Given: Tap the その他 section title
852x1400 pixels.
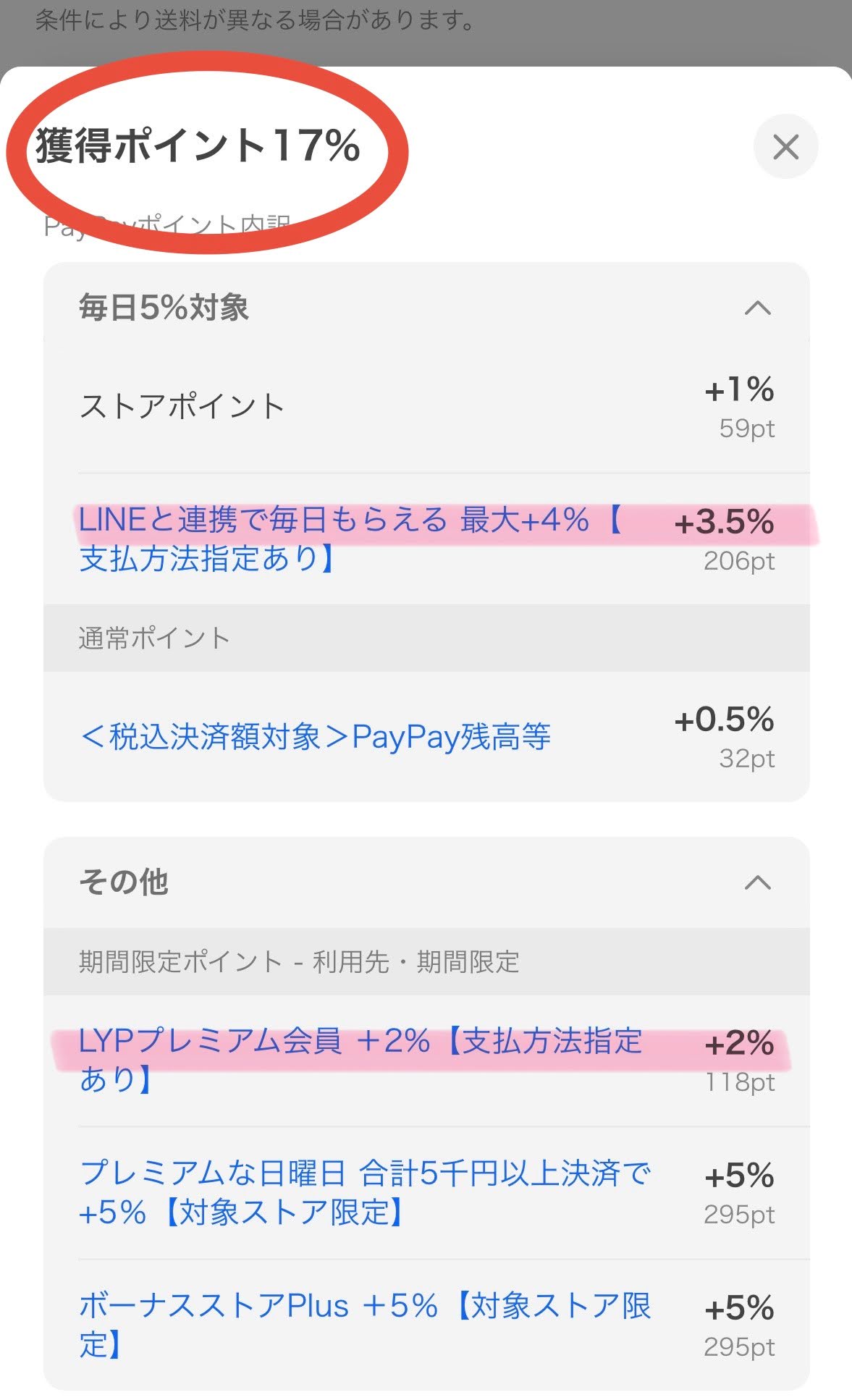Looking at the screenshot, I should pos(124,882).
